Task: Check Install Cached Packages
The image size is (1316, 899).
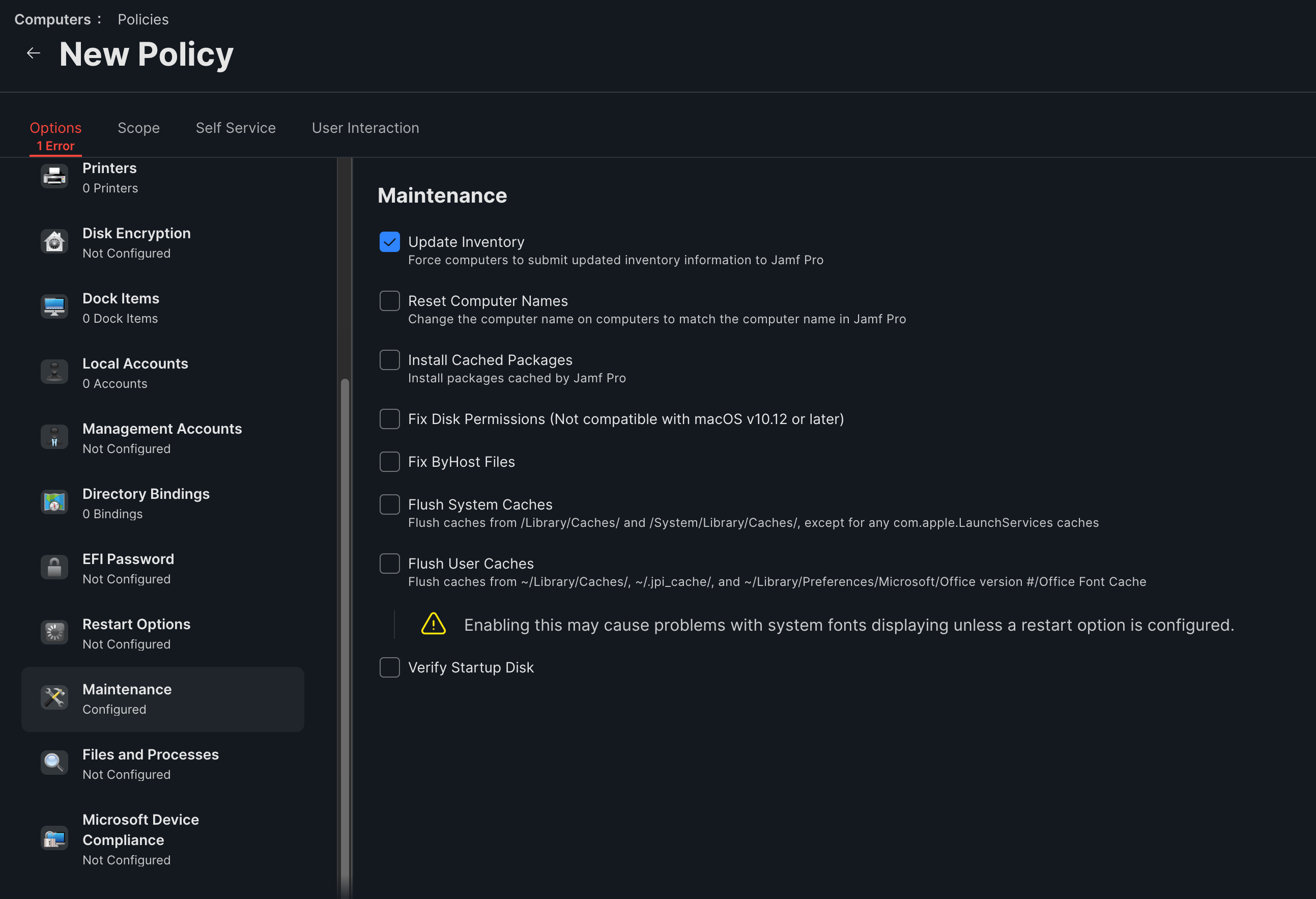Action: 390,360
